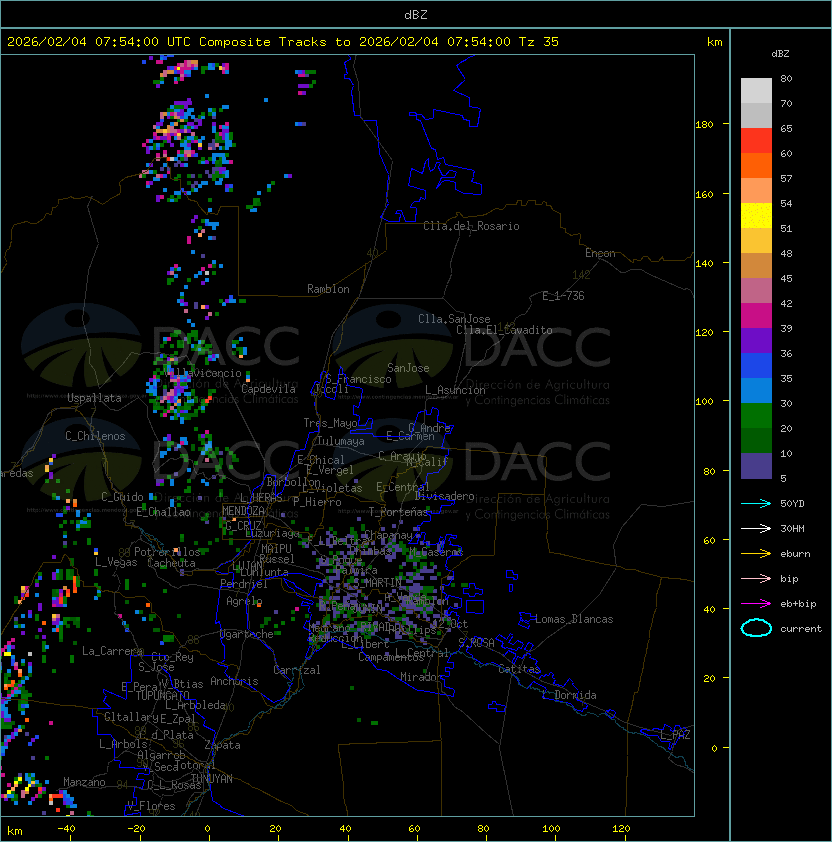The height and width of the screenshot is (842, 832).
Task: Click the green swatch between 30 and 20
Action: click(x=756, y=416)
